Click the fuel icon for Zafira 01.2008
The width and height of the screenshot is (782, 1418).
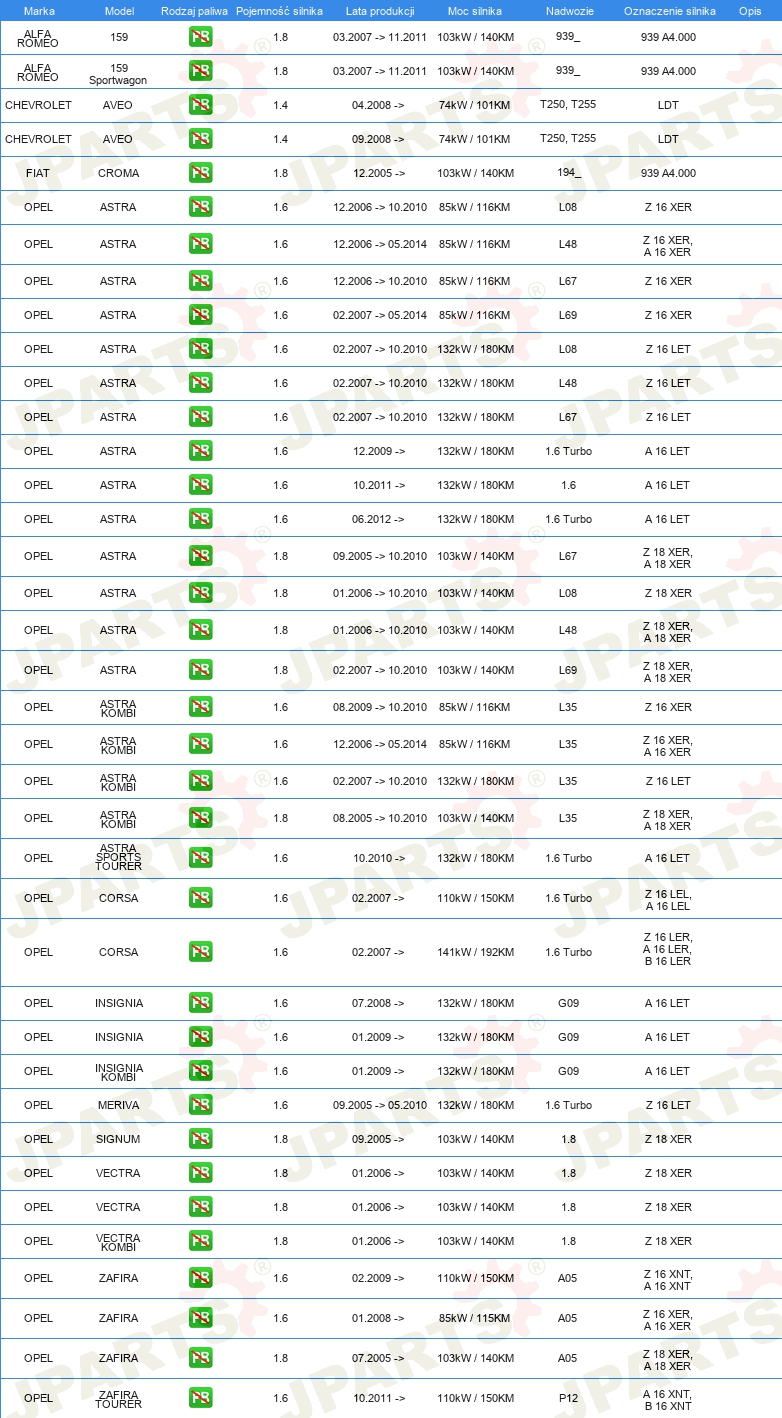coord(200,1318)
